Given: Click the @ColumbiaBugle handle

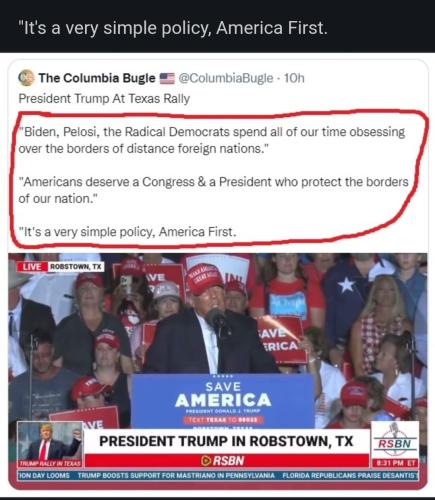Looking at the screenshot, I should pyautogui.click(x=226, y=78).
